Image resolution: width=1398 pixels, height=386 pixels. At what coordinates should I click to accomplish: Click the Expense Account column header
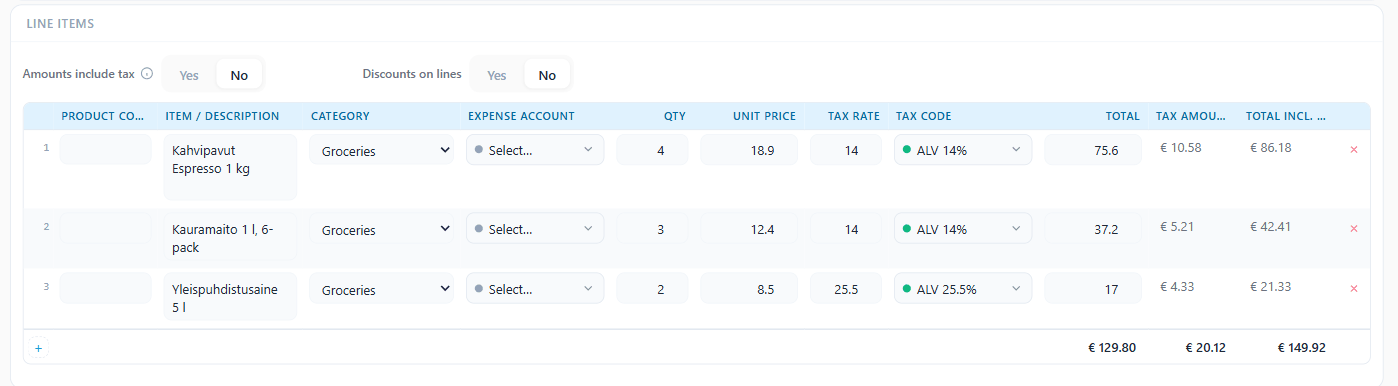pyautogui.click(x=521, y=116)
